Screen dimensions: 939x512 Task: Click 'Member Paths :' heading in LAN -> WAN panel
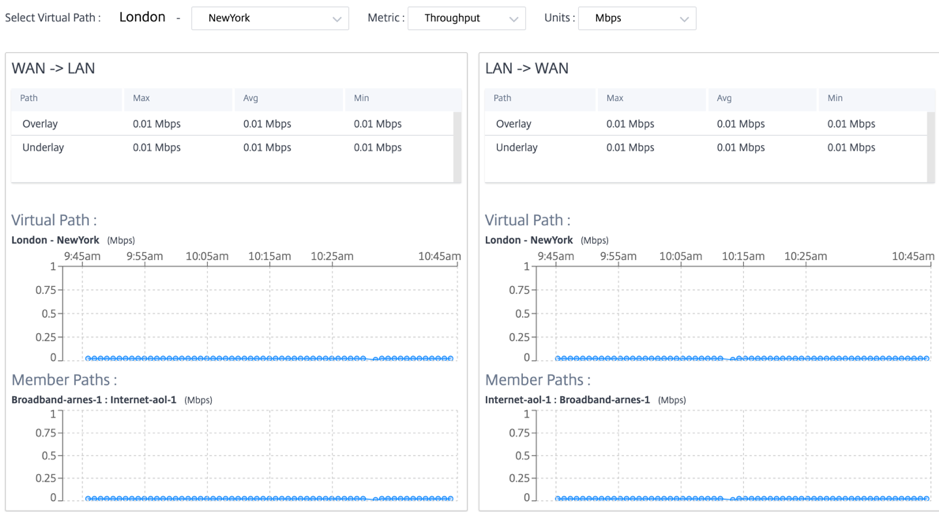(538, 380)
